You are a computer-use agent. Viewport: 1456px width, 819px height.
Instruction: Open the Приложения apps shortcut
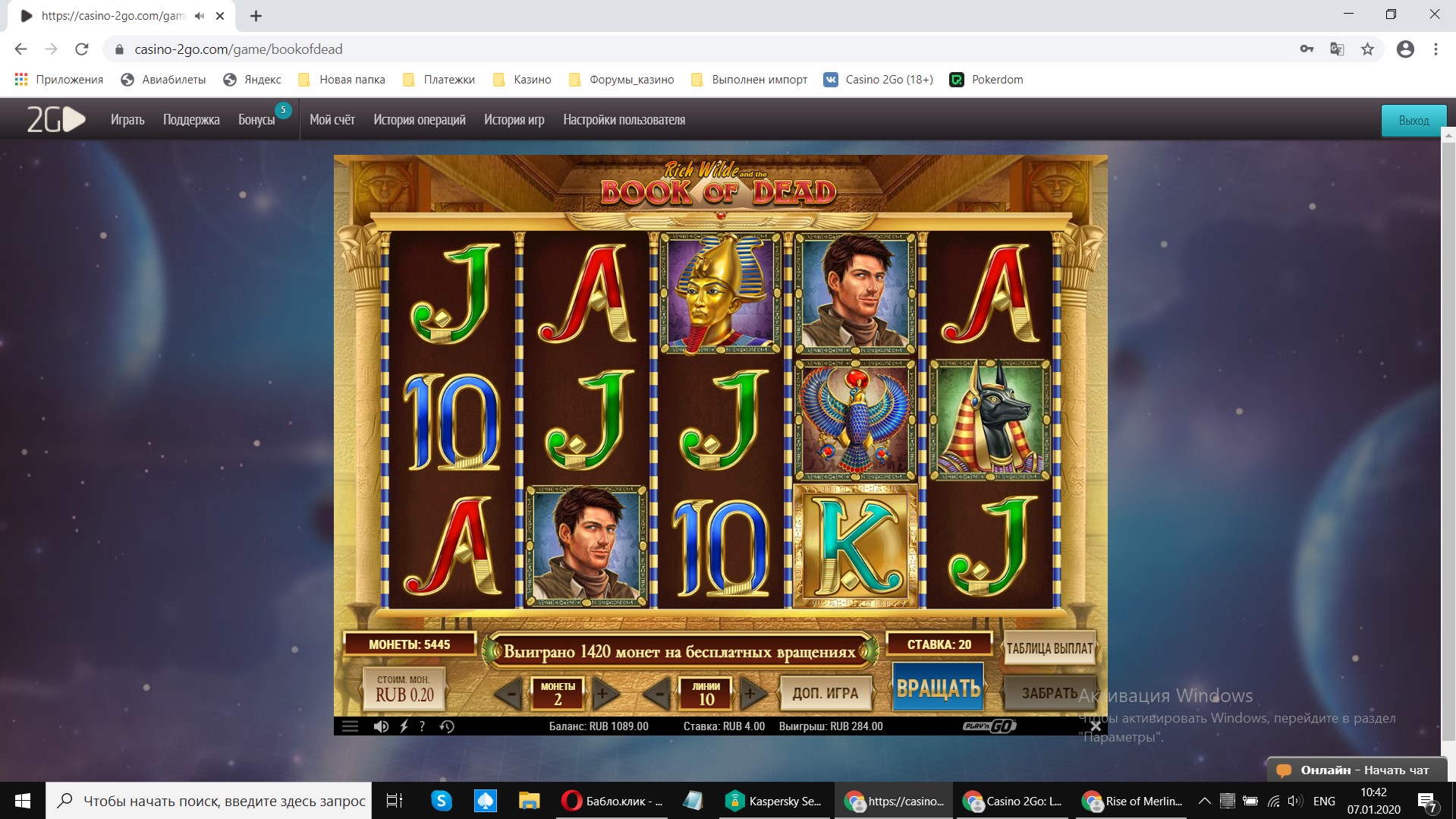(x=58, y=80)
